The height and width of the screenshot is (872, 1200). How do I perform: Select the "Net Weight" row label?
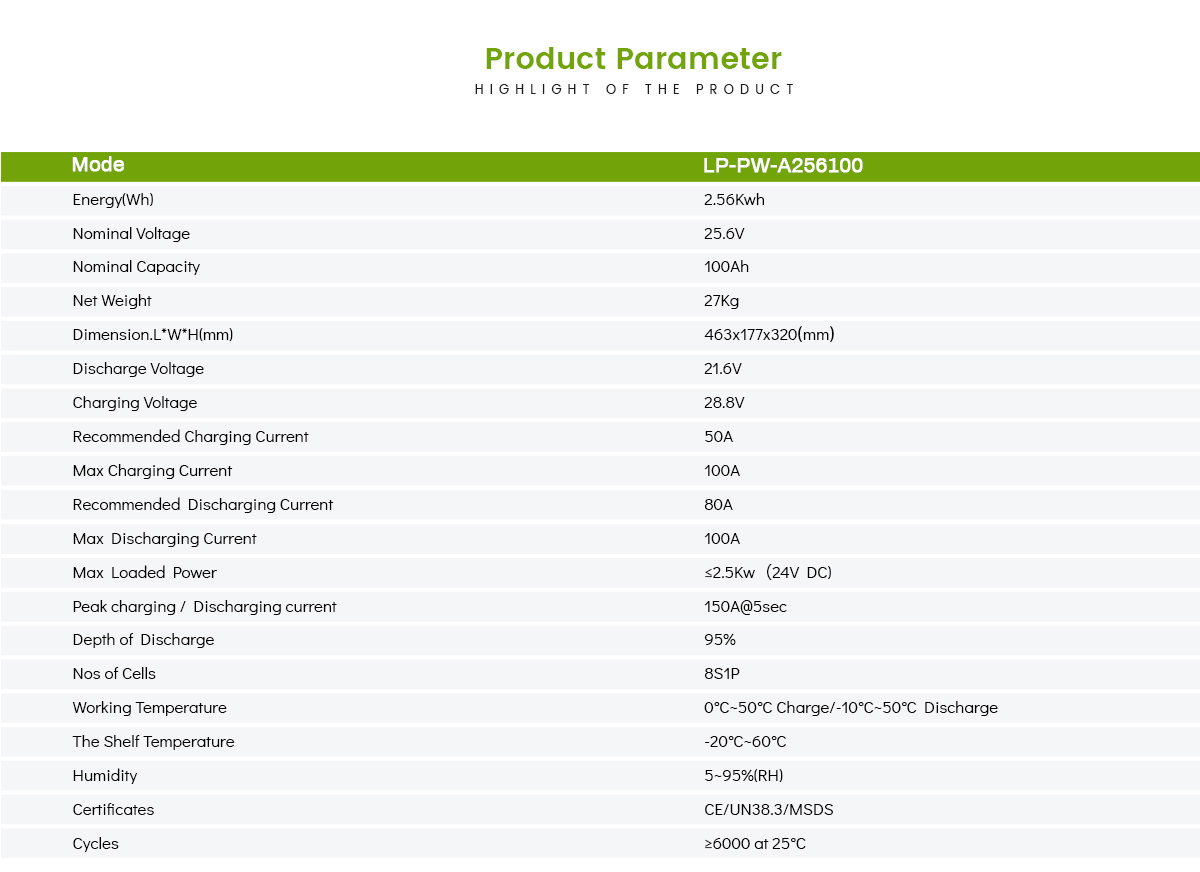(x=112, y=301)
